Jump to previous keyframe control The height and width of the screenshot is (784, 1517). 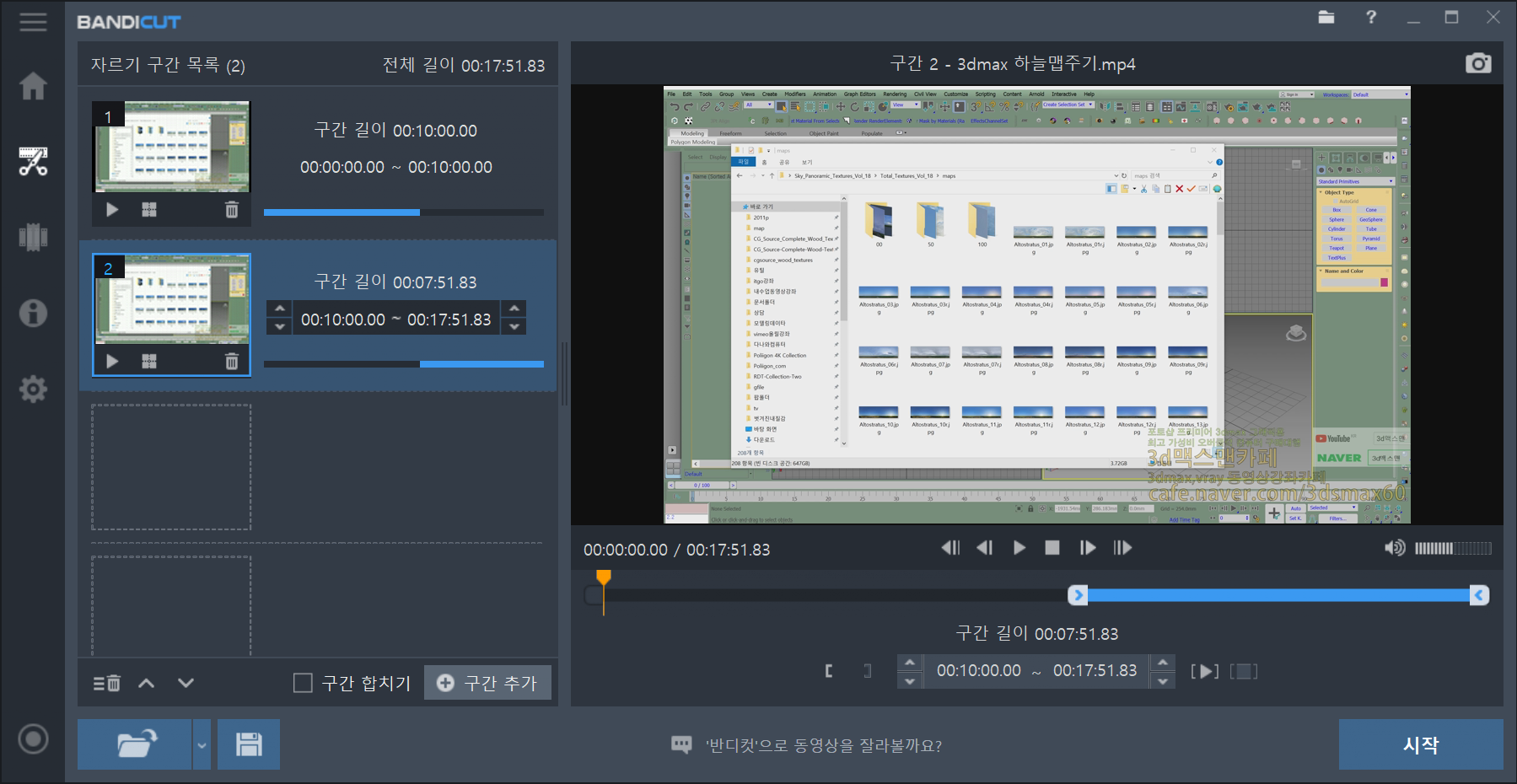950,548
